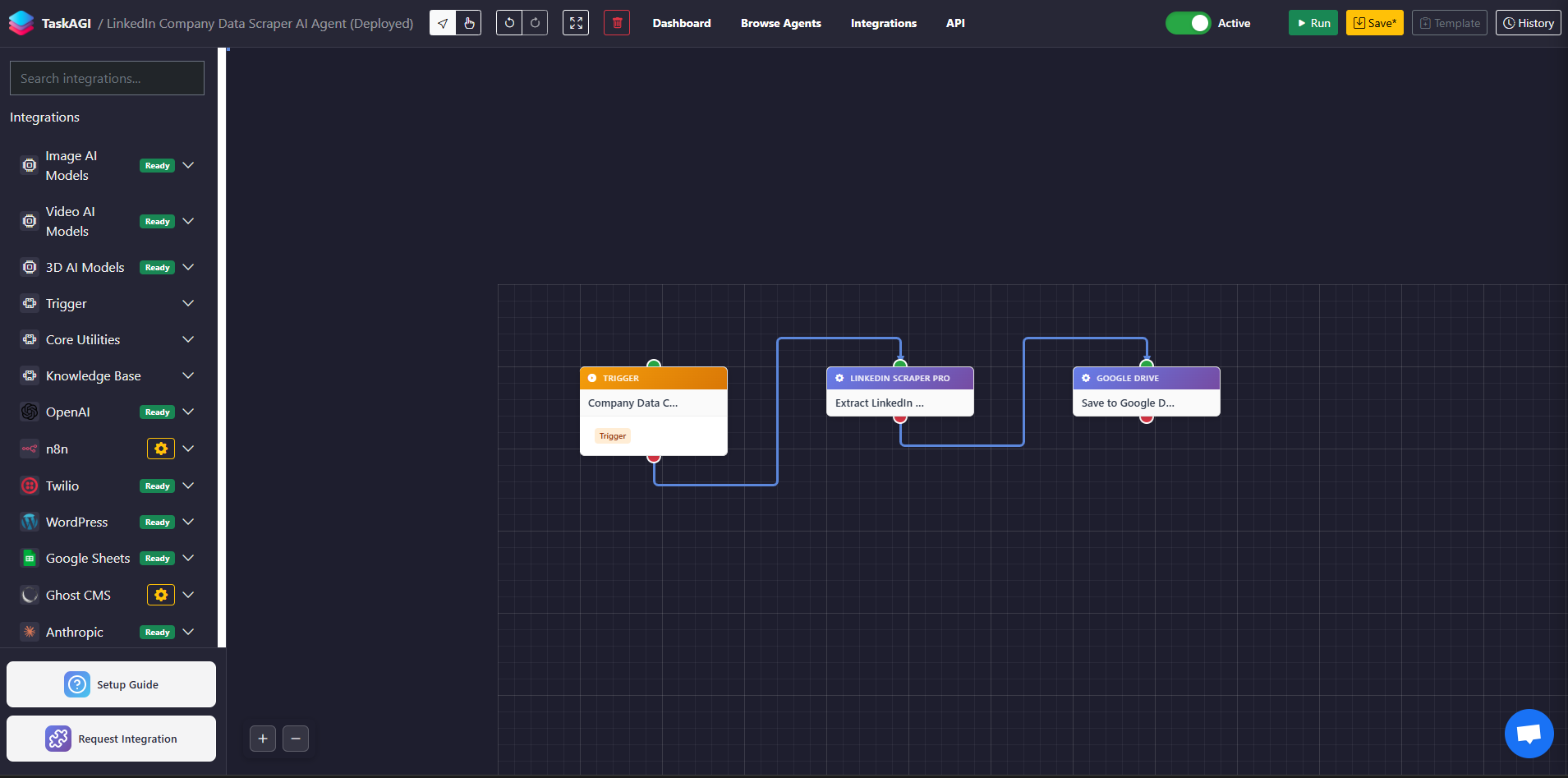
Task: Open workflow History
Action: (x=1529, y=23)
